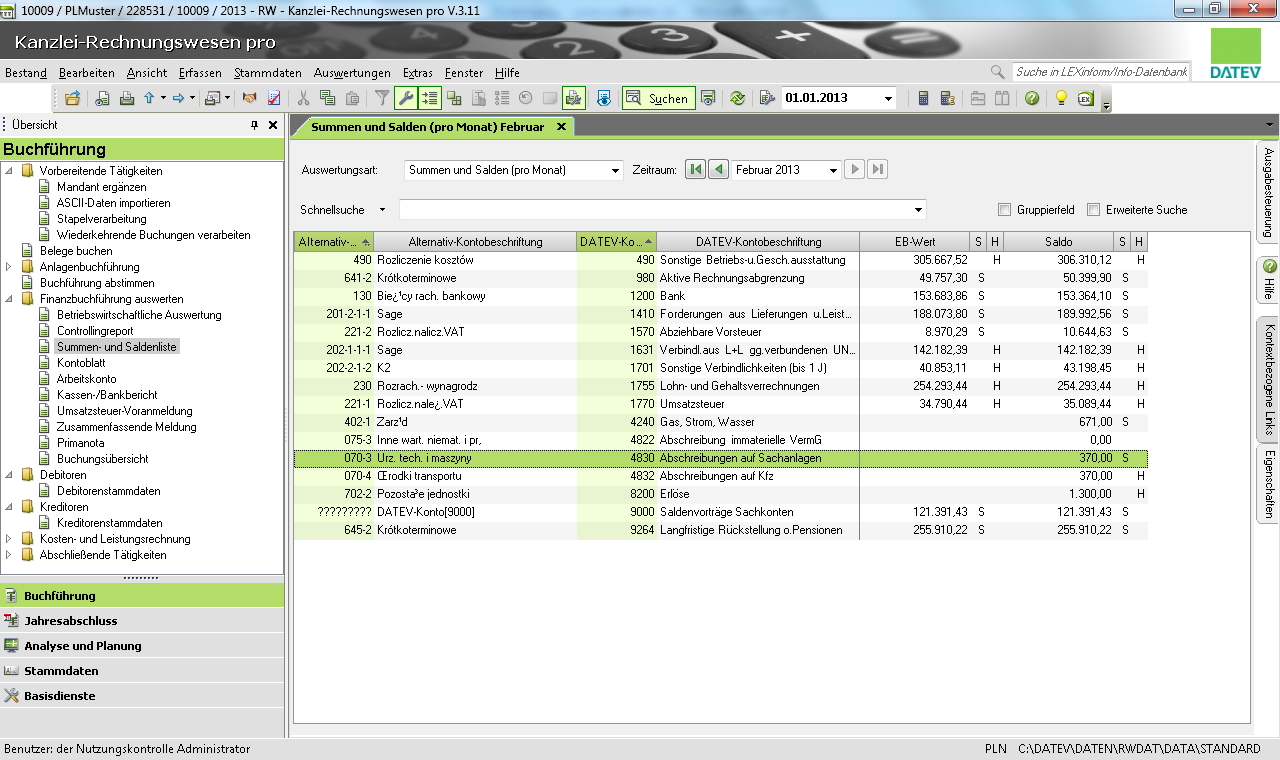The width and height of the screenshot is (1280, 760).
Task: Click the handshake toolbar icon
Action: 250,98
